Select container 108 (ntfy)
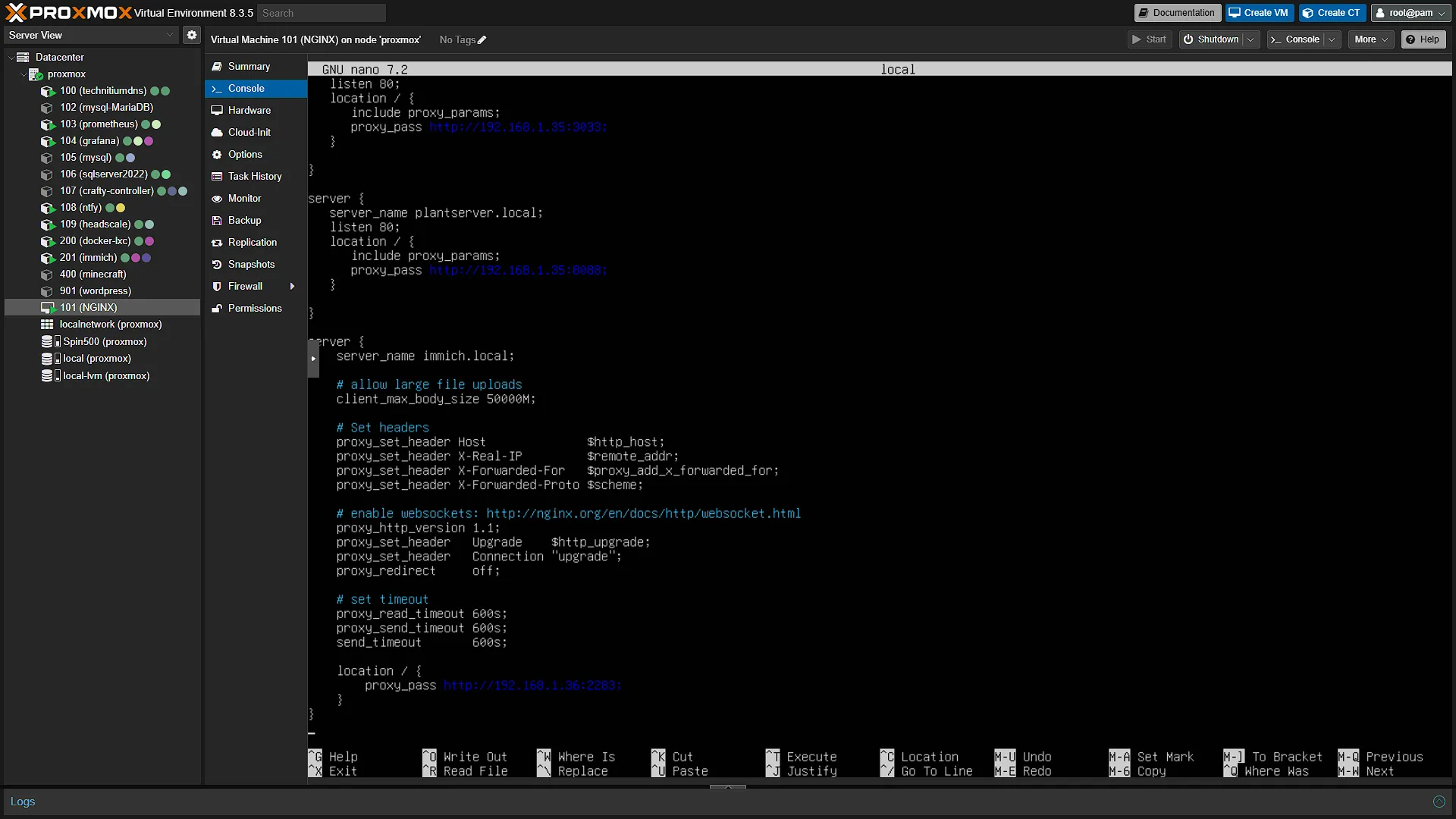1456x819 pixels. click(80, 208)
